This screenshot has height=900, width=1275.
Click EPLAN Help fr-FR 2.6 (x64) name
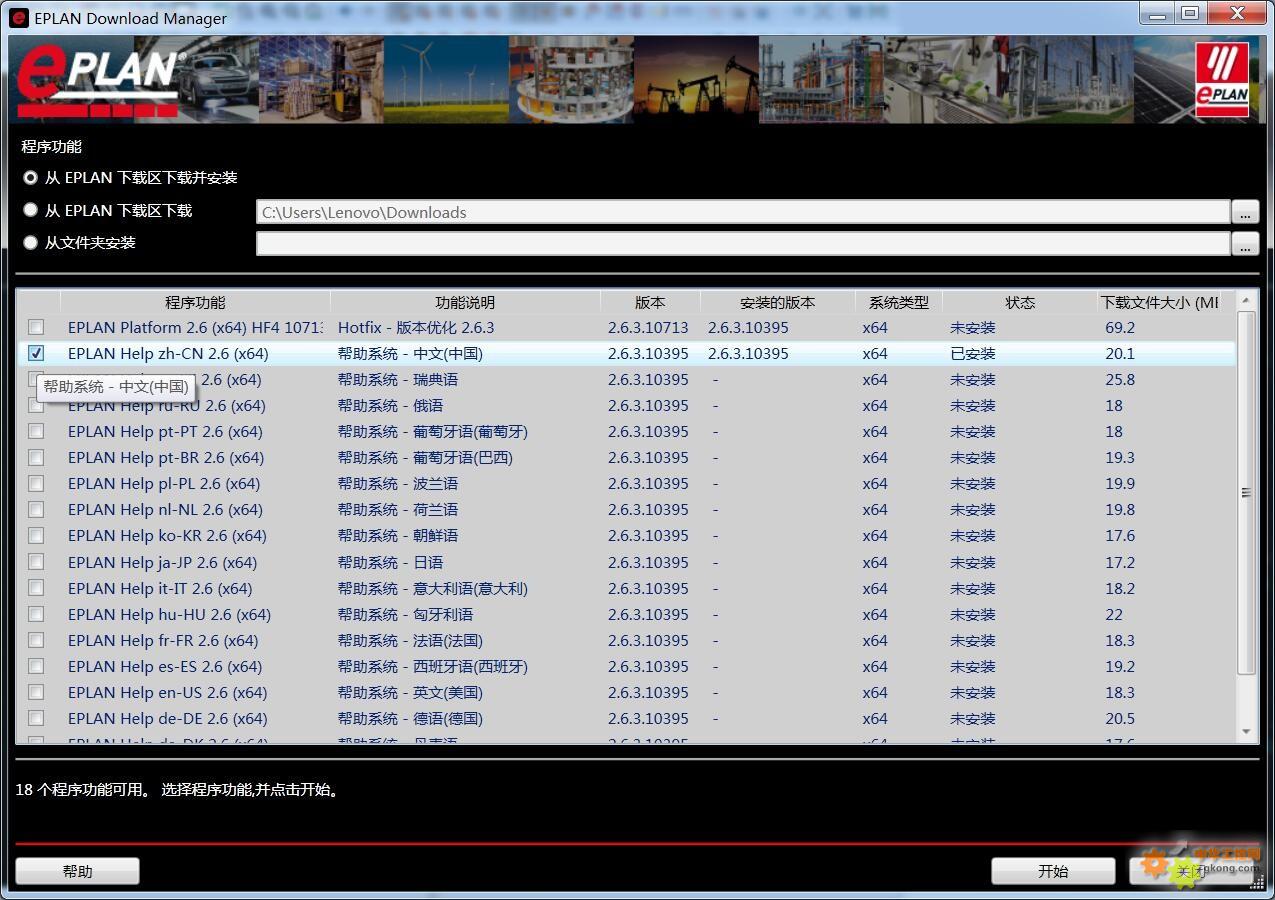163,640
